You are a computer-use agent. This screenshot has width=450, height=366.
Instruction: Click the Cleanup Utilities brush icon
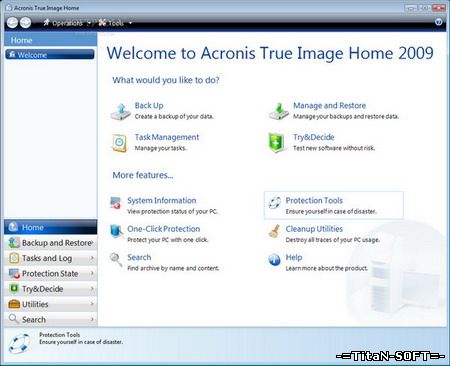point(274,231)
